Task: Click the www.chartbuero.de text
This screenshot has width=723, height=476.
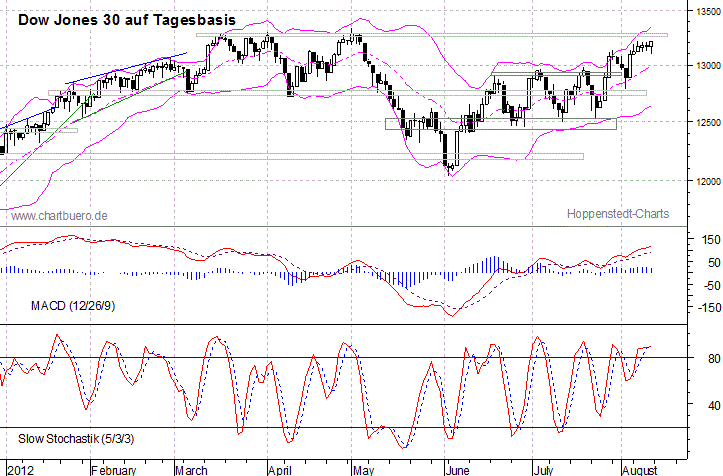Action: click(59, 215)
